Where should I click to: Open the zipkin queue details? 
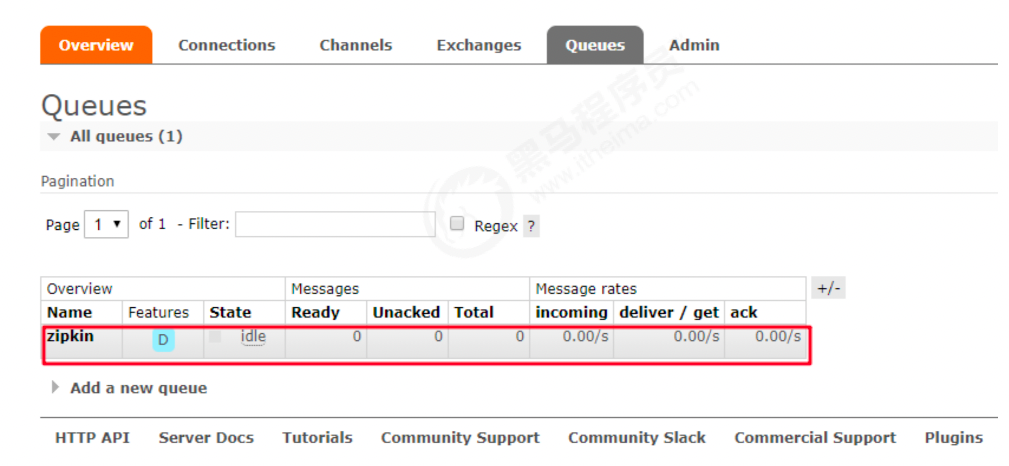pyautogui.click(x=70, y=336)
